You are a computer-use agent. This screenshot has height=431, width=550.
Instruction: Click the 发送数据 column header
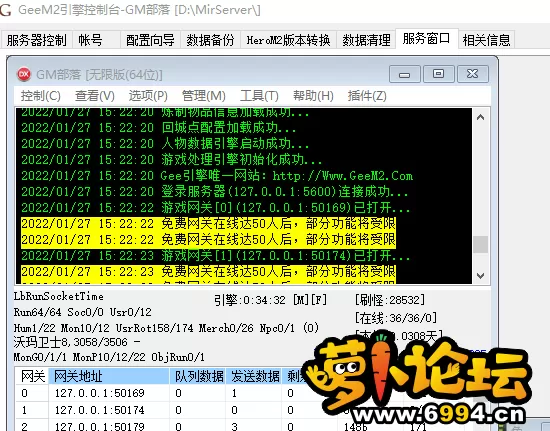[254, 376]
